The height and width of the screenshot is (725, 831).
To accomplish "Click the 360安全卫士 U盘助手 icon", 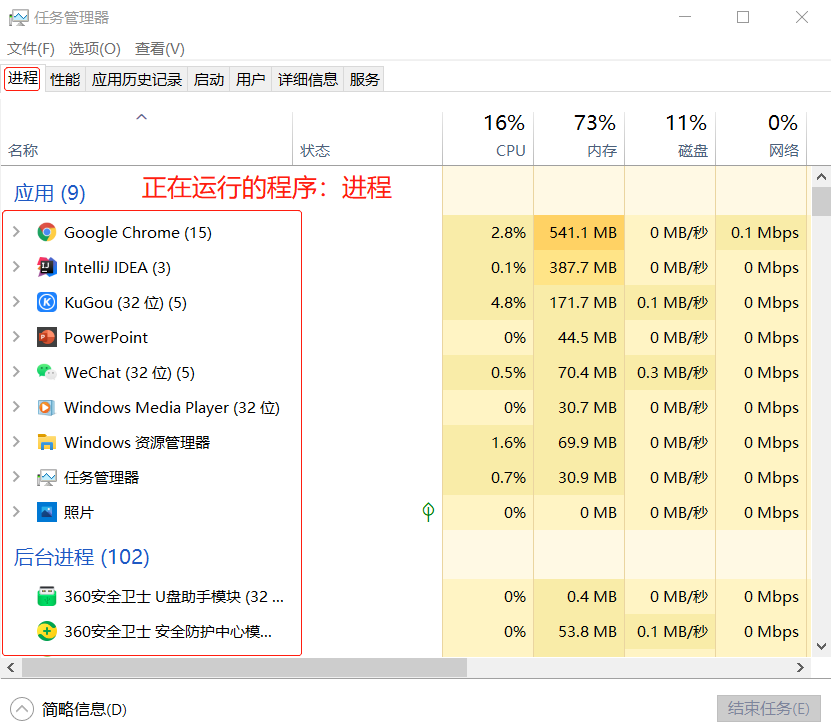I will [x=47, y=596].
